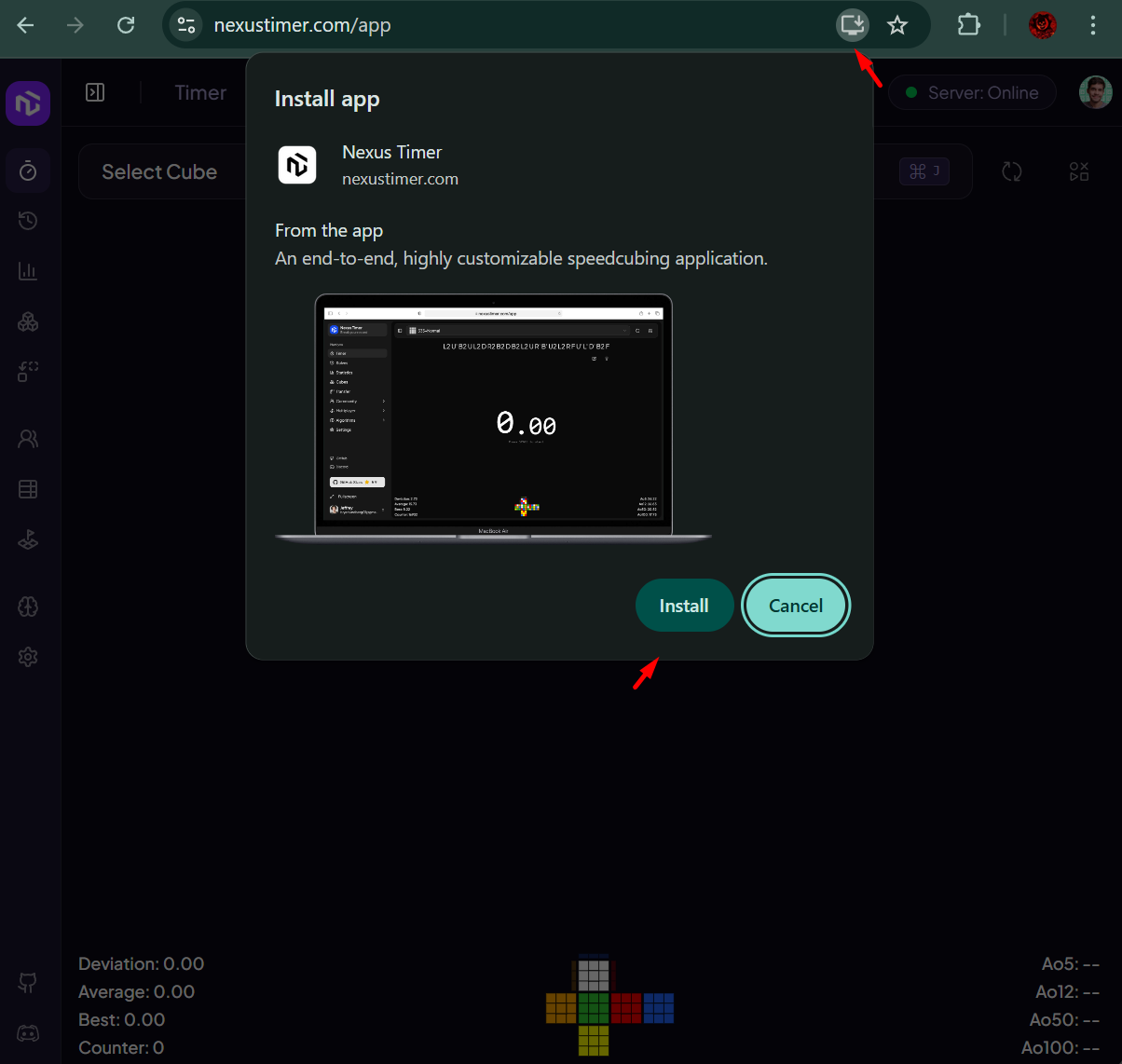Open the table grid icon in sidebar
The image size is (1122, 1064).
(28, 489)
